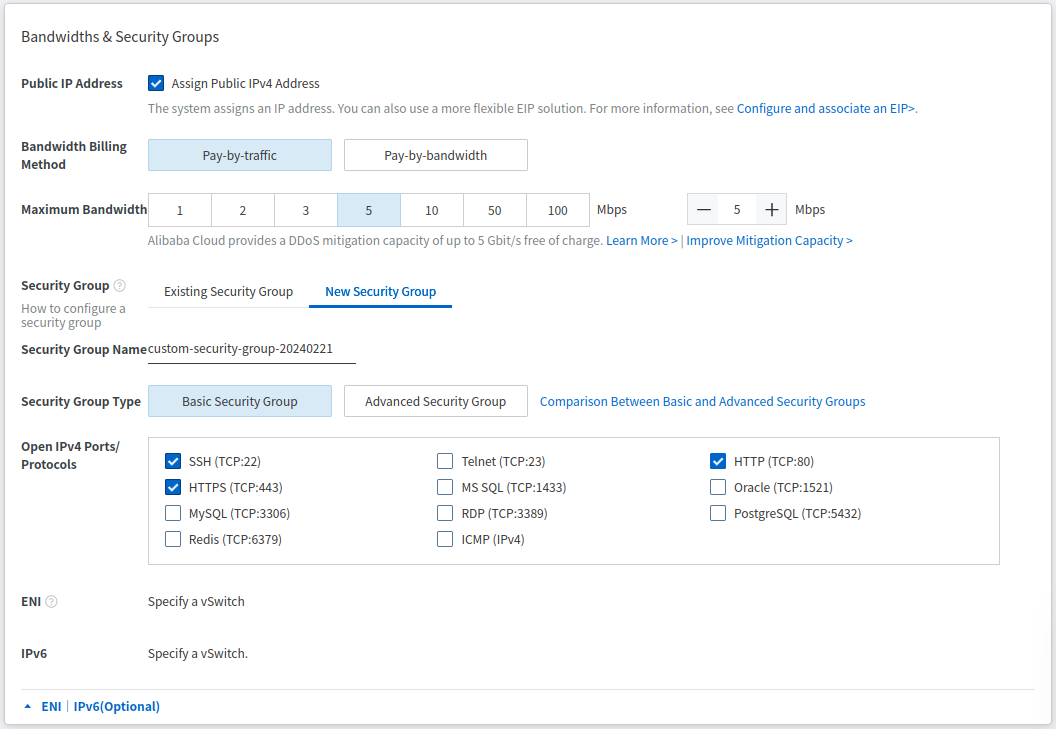Choose 100 Mbps maximum bandwidth
1056x729 pixels.
tap(557, 210)
